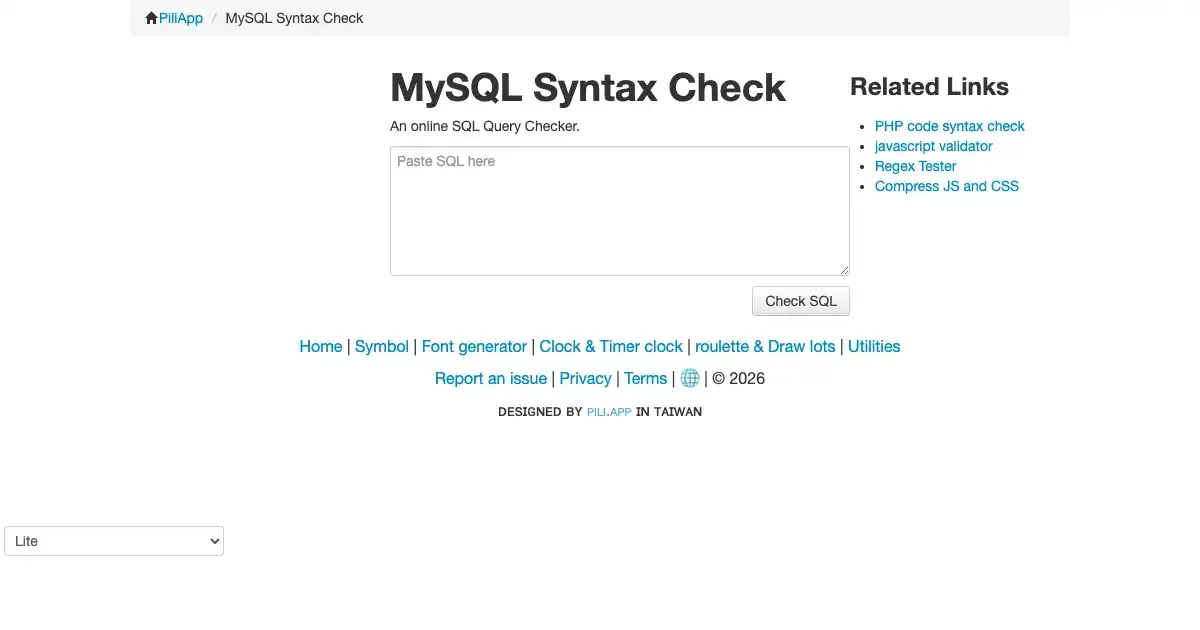Select Home in the footer navigation
Screen dimensions: 1200x630
[x=320, y=346]
